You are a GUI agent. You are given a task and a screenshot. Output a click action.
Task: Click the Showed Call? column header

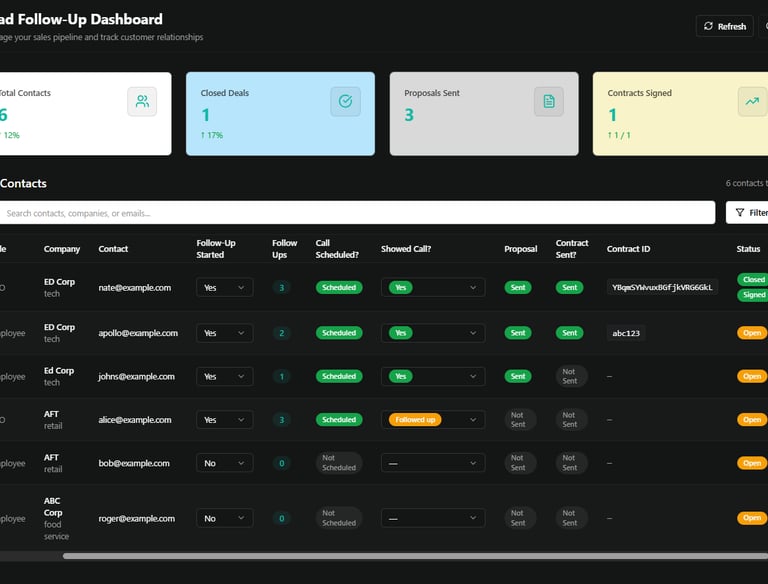[x=406, y=249]
